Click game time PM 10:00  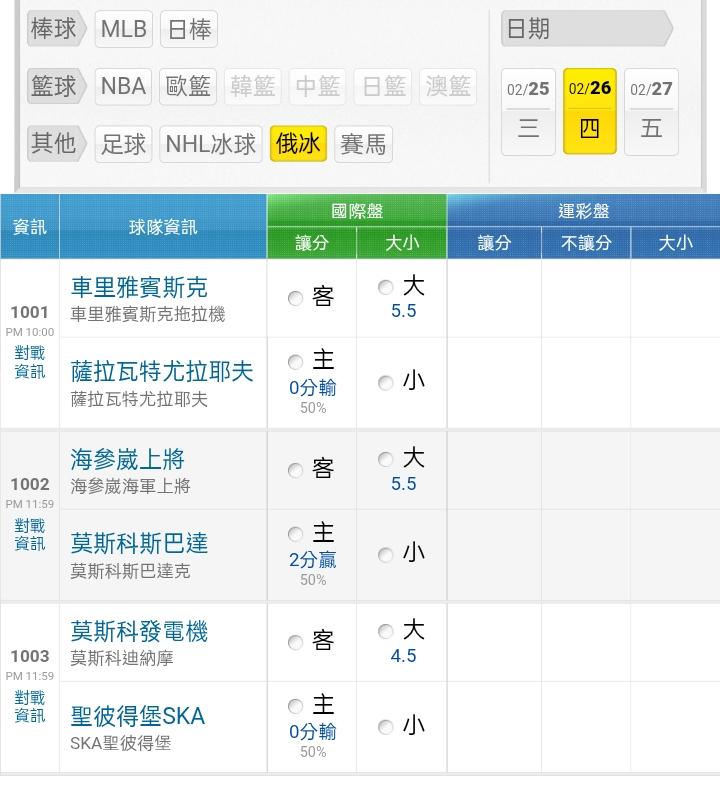30,332
